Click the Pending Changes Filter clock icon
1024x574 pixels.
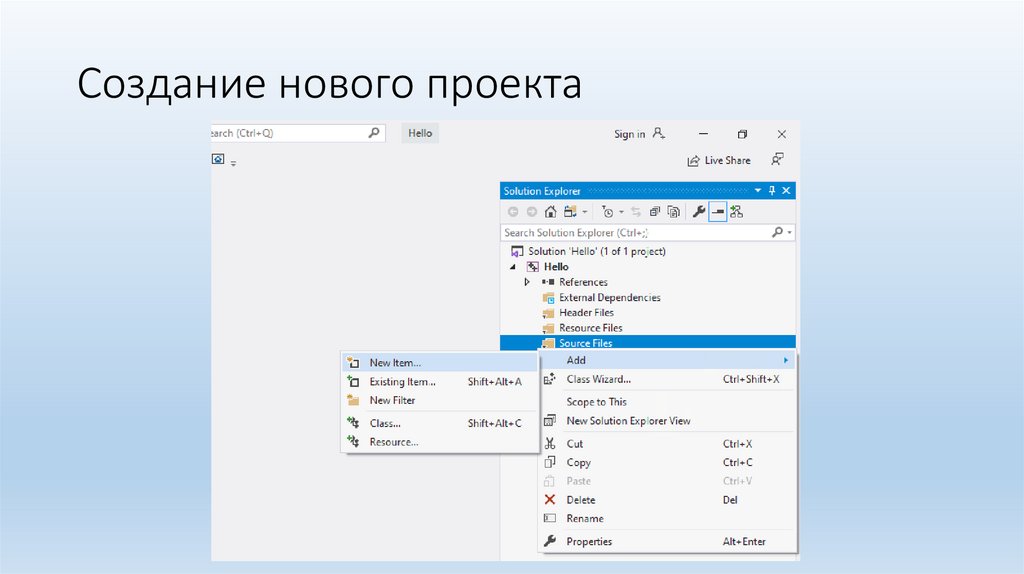(607, 212)
